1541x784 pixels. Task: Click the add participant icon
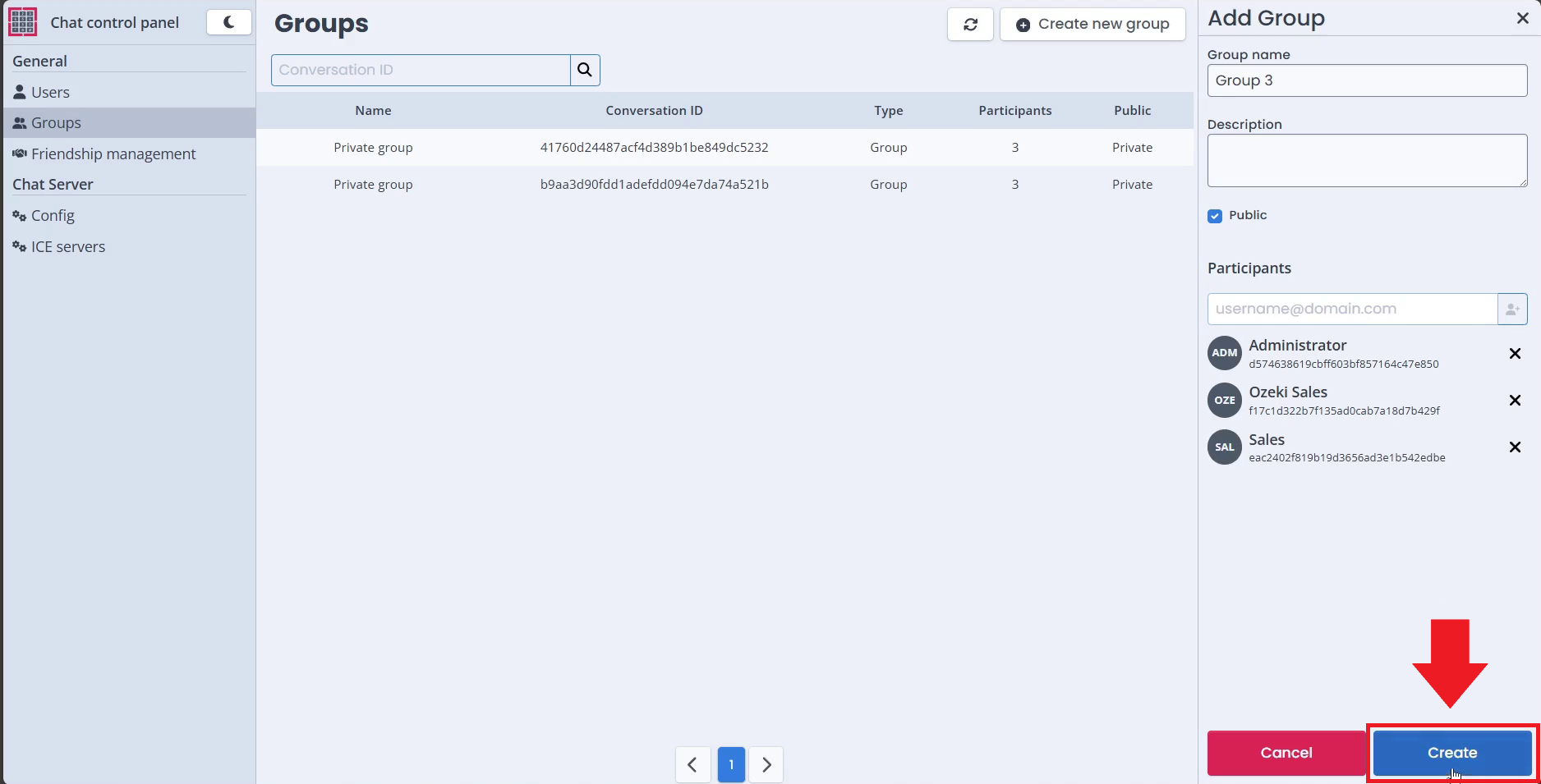[x=1511, y=309]
